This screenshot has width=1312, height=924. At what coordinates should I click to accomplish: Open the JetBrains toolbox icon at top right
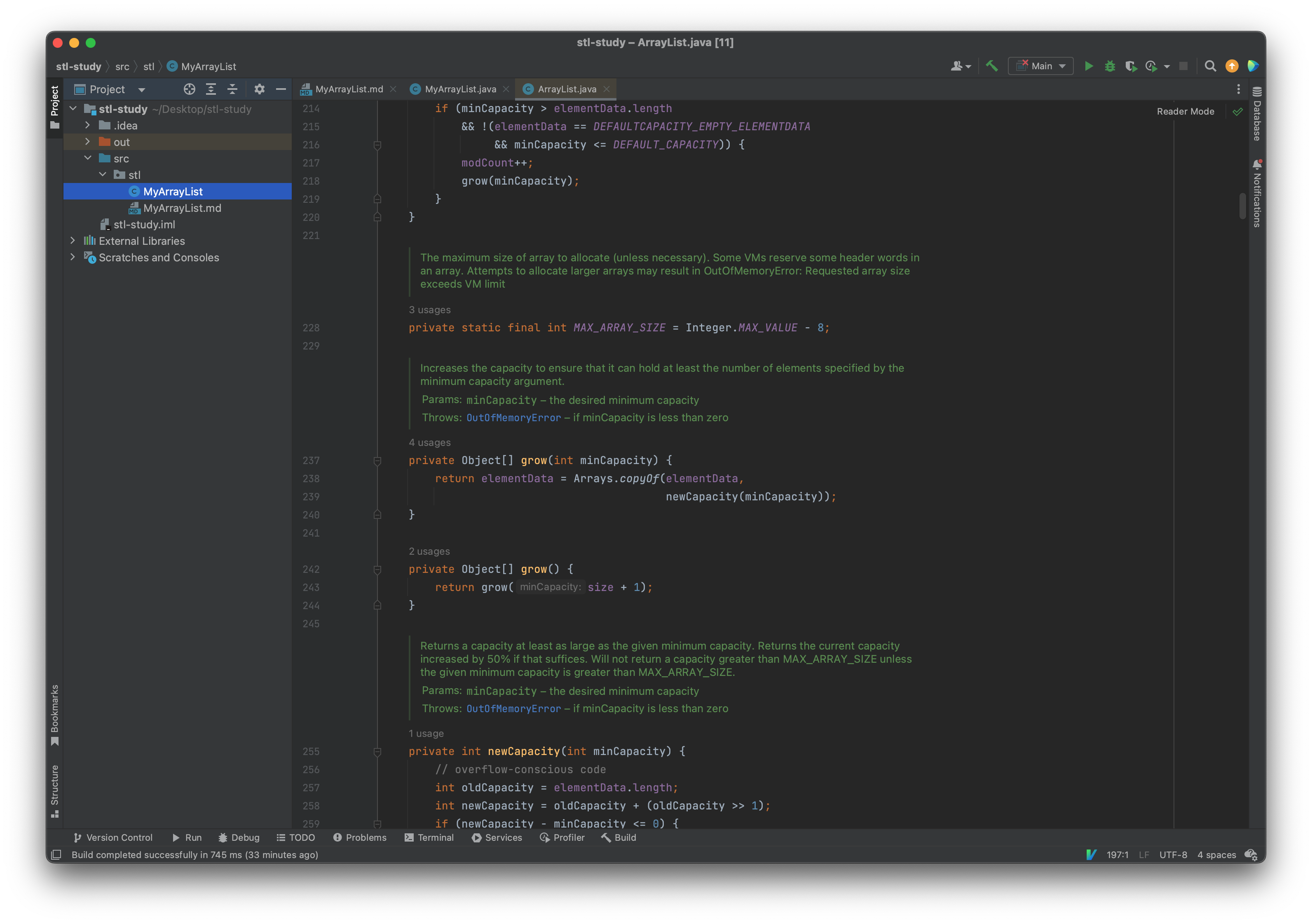[1253, 66]
